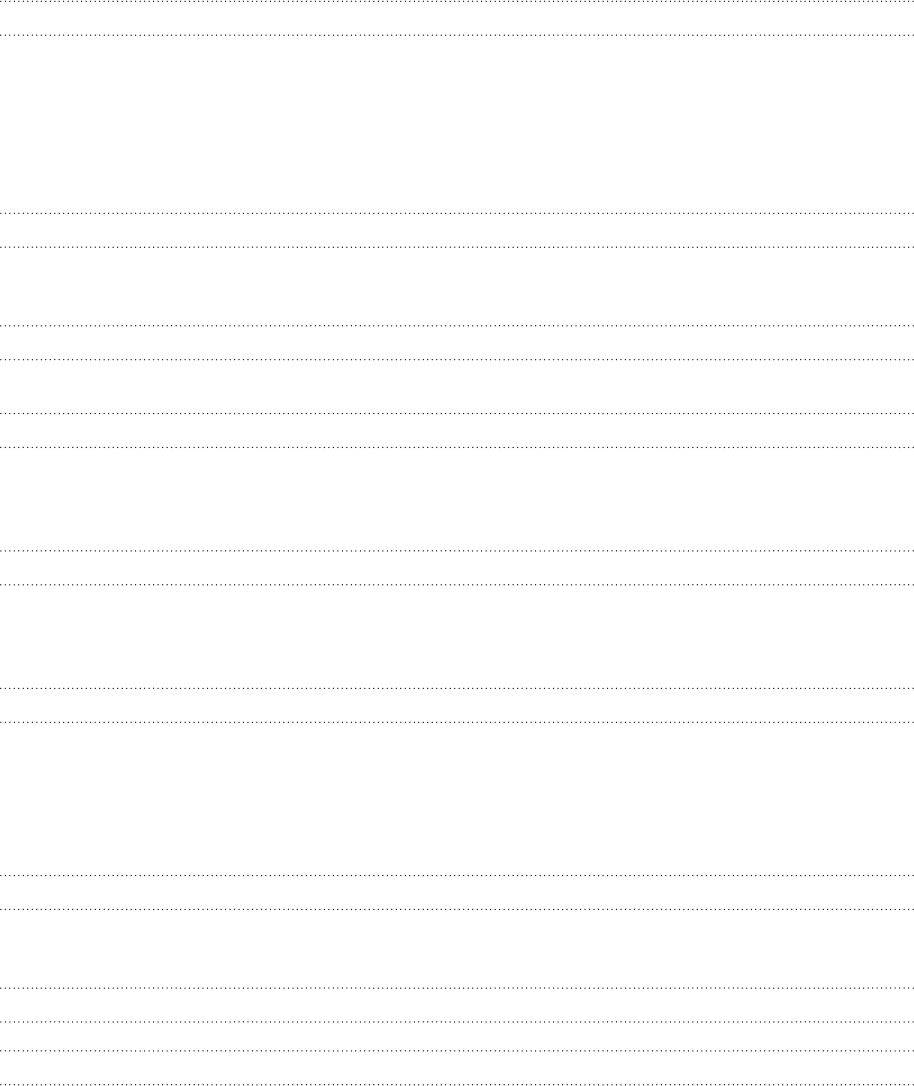914x1086 pixels.
Task: Click the tenth dotted line from top
Action: coord(457,585)
